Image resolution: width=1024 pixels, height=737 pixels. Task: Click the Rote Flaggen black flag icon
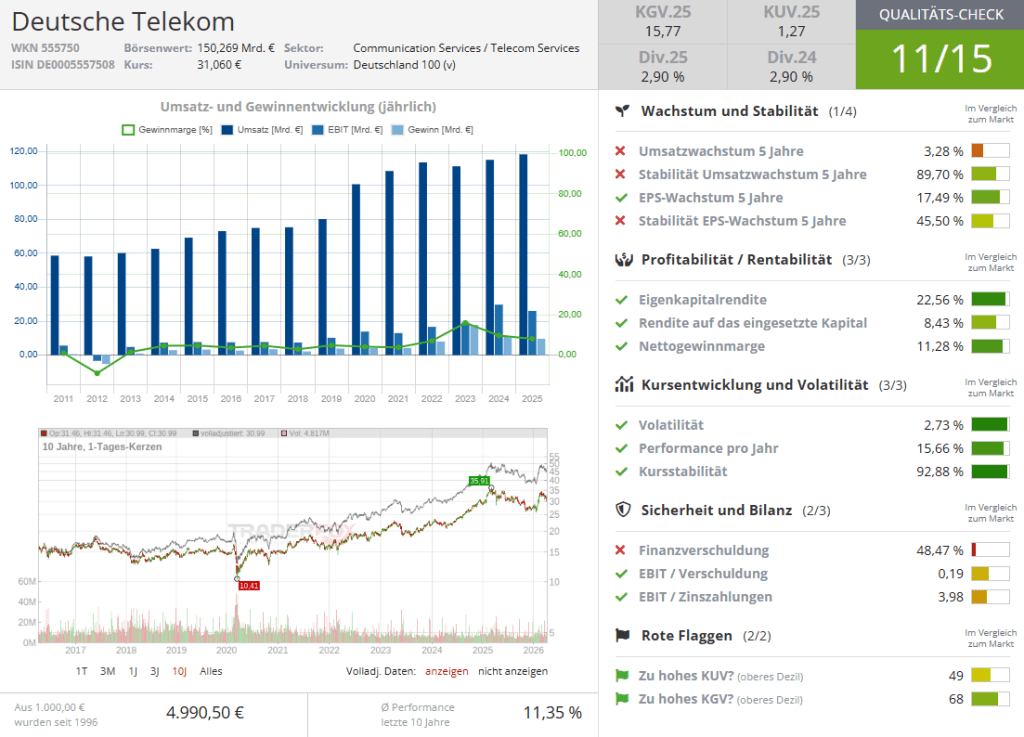tap(623, 635)
